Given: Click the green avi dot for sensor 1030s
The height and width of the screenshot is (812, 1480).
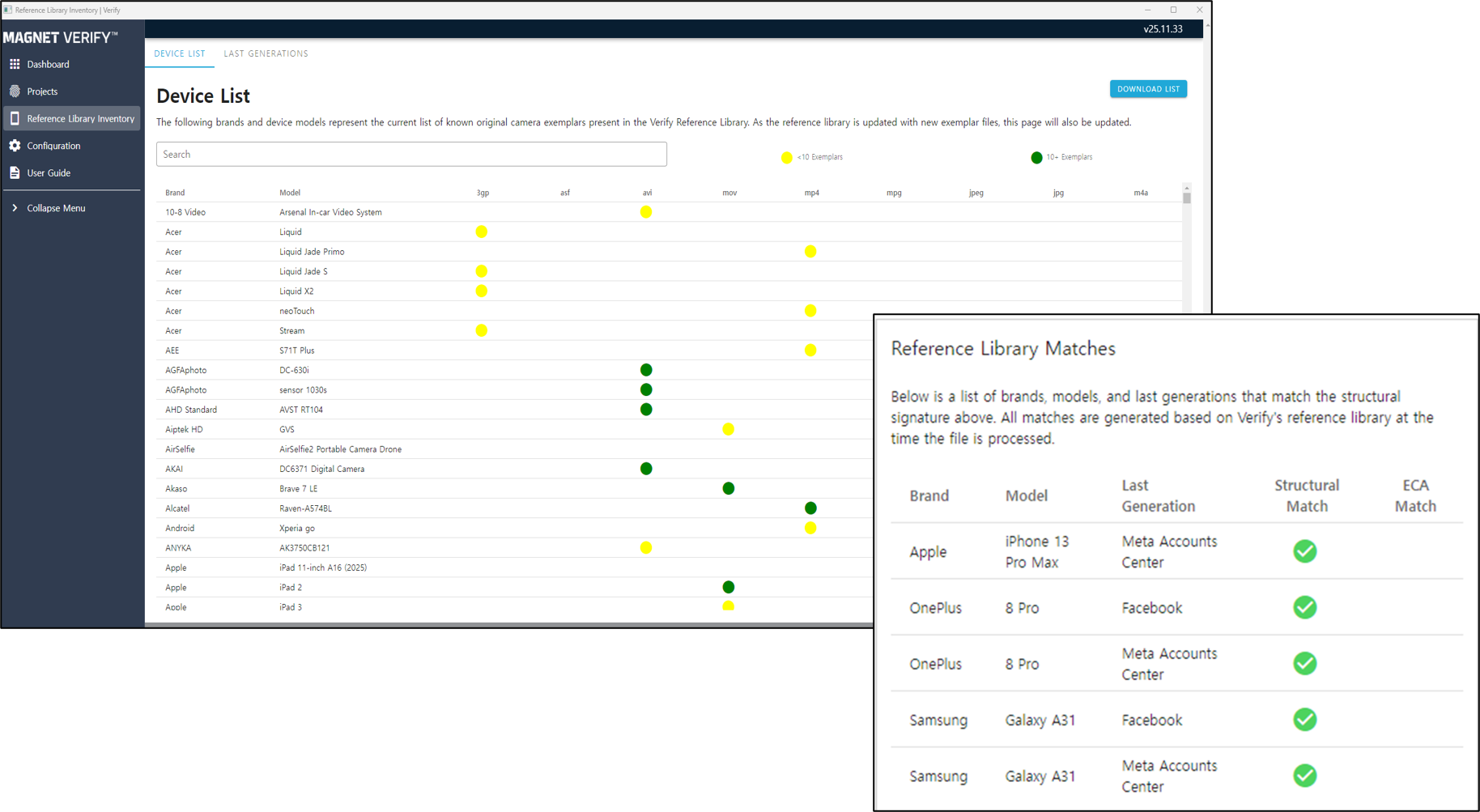Looking at the screenshot, I should point(646,389).
